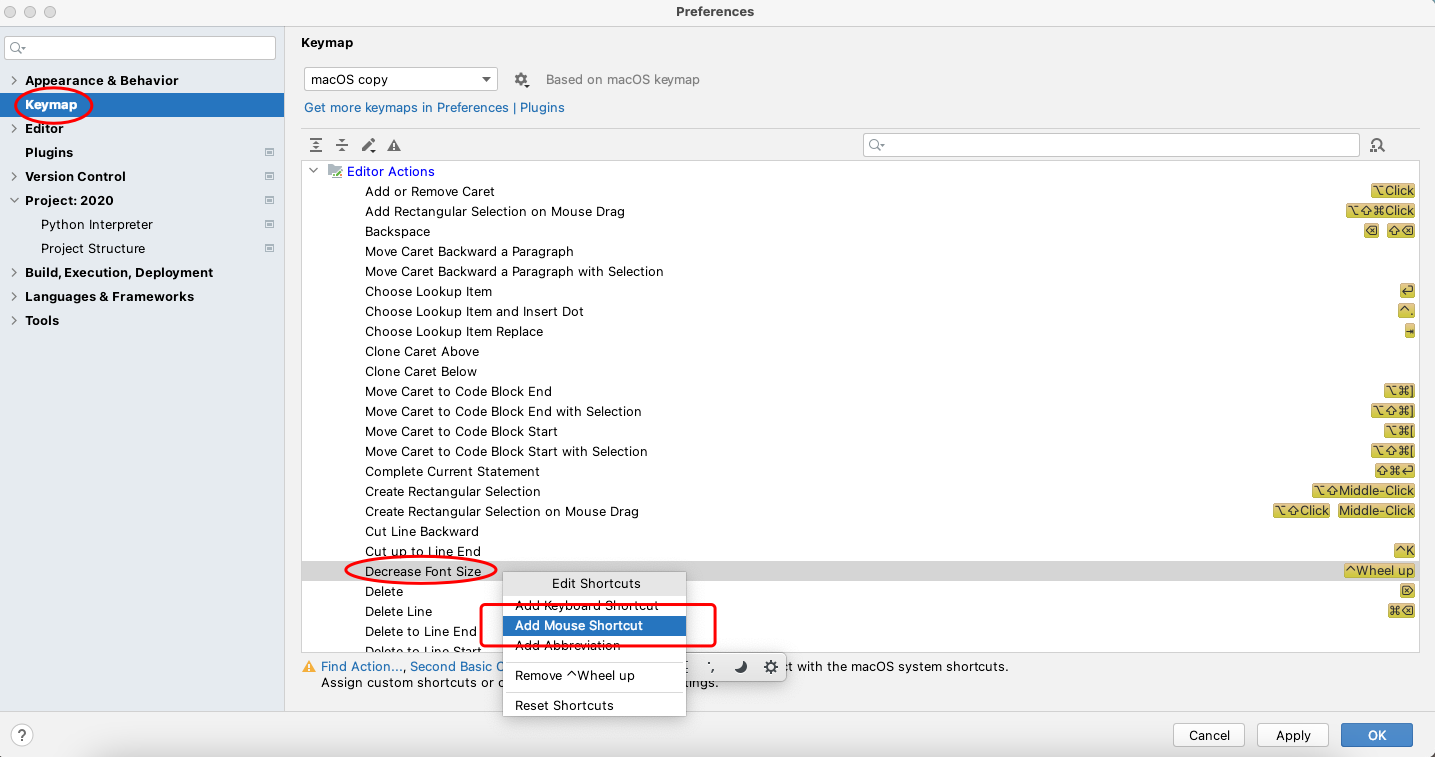
Task: Click the project-level icon beside Python Interpreter
Action: [x=269, y=224]
